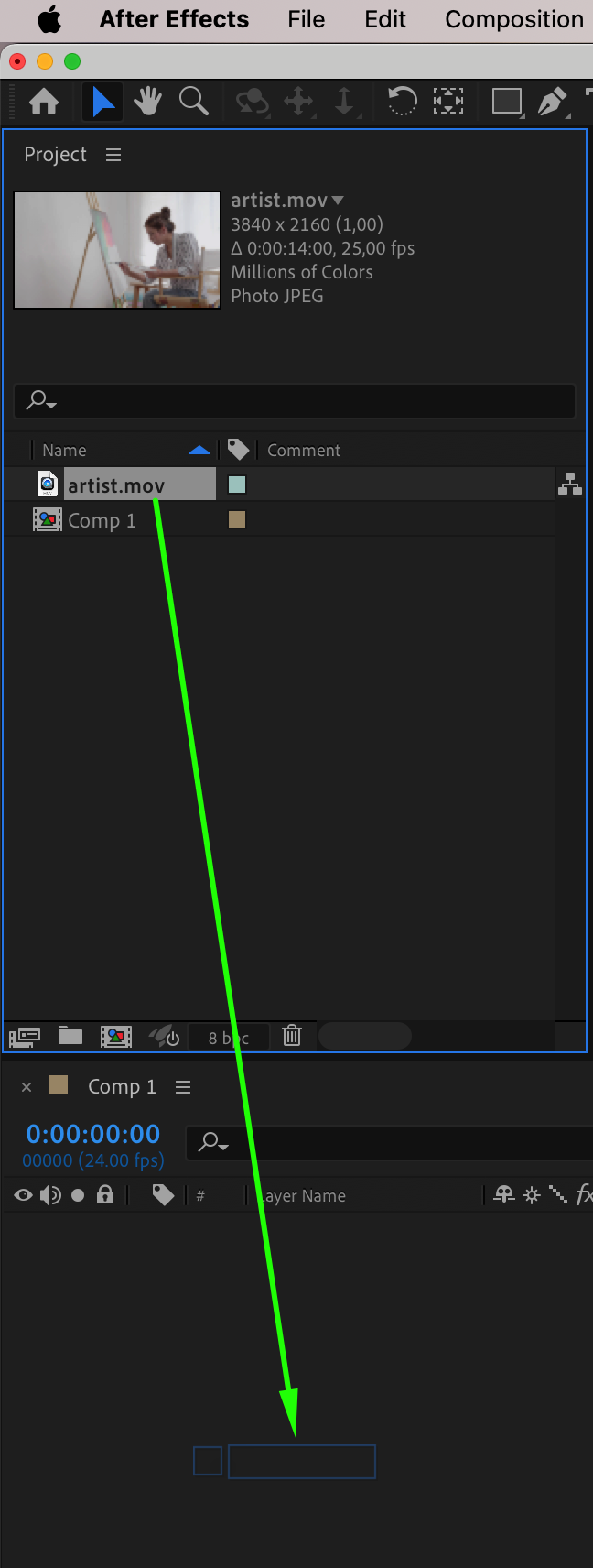Toggle the video eye column header

point(24,1195)
